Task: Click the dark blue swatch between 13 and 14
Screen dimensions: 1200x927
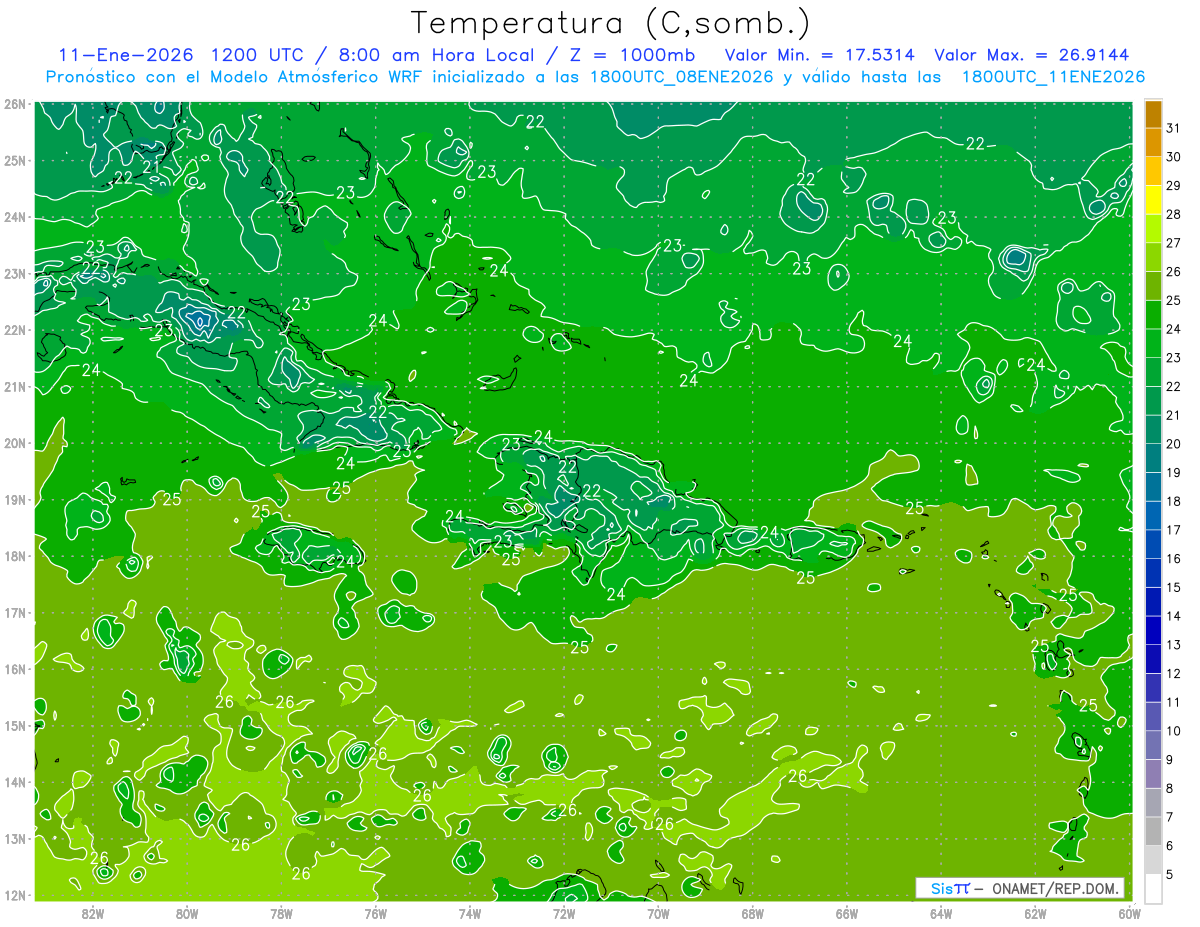Action: coord(1153,630)
